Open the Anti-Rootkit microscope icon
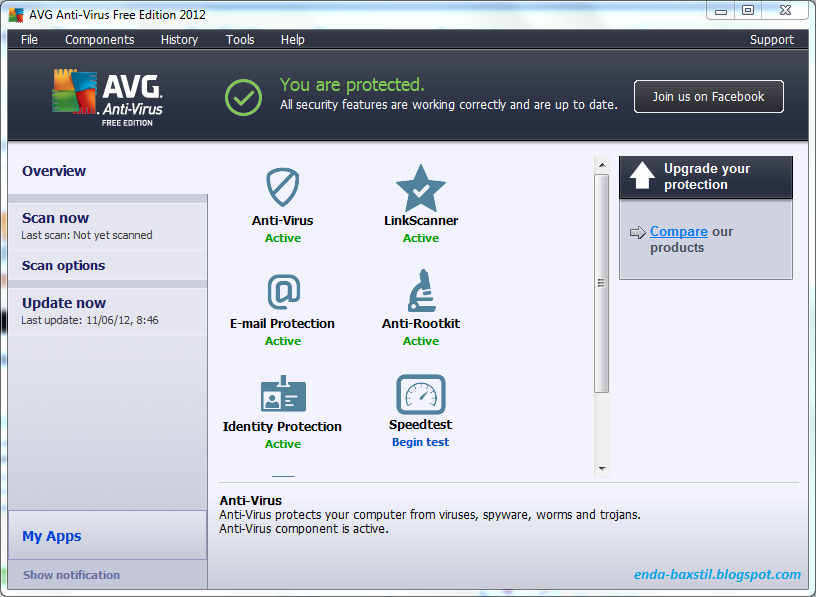The width and height of the screenshot is (816, 597). click(x=422, y=290)
